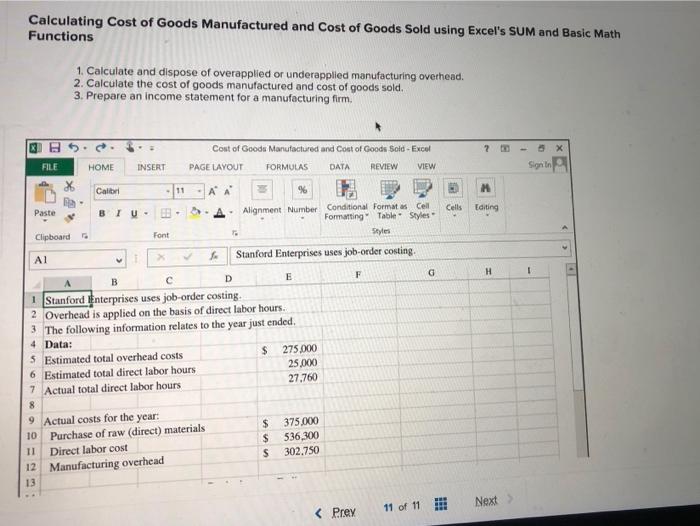Click the Excel Help question mark
The height and width of the screenshot is (526, 700).
coord(487,149)
